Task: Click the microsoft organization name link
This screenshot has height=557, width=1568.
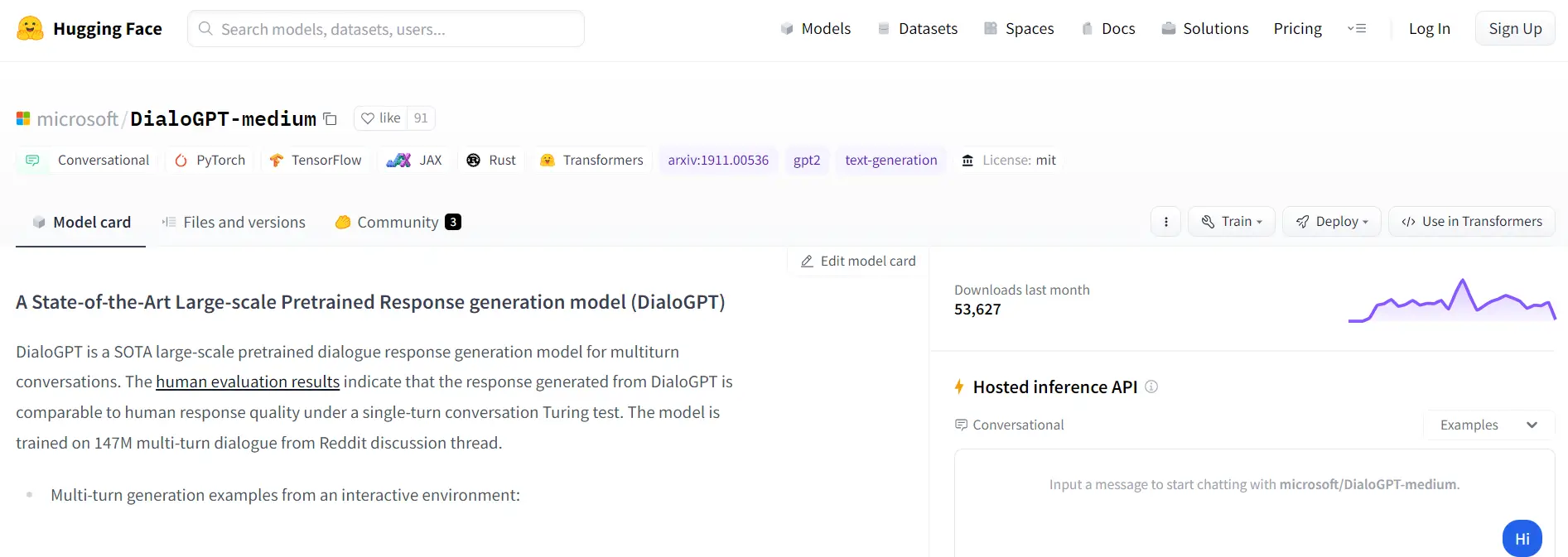Action: [x=78, y=119]
